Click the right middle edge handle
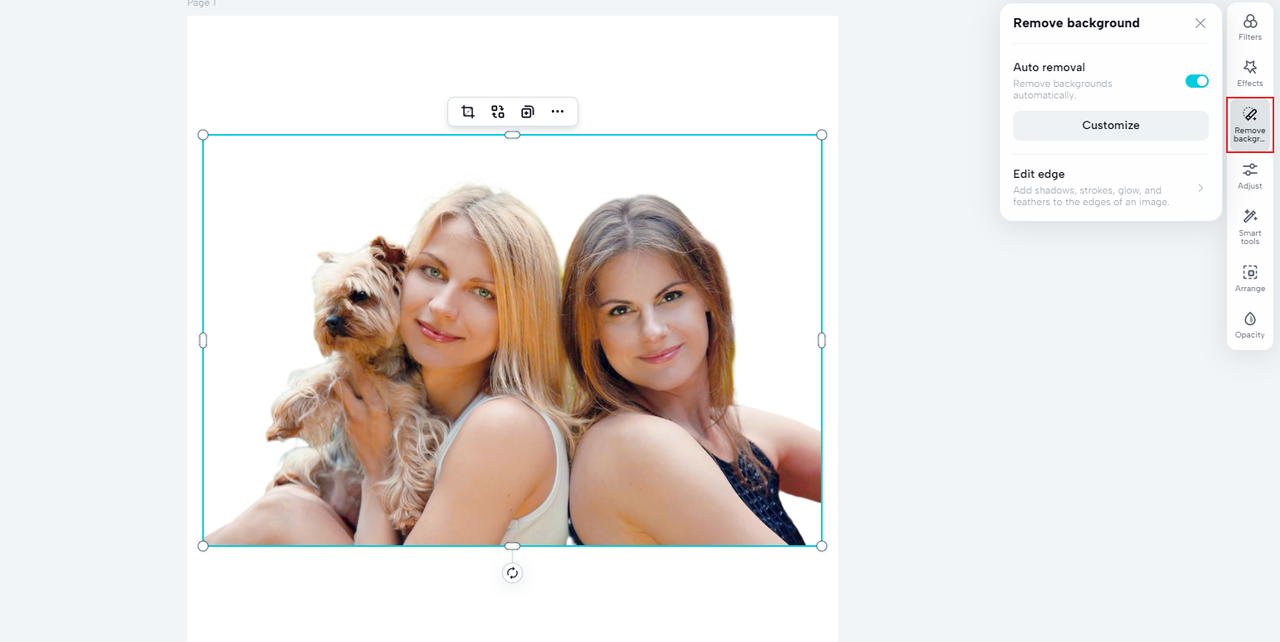Viewport: 1280px width, 642px height. click(x=822, y=340)
